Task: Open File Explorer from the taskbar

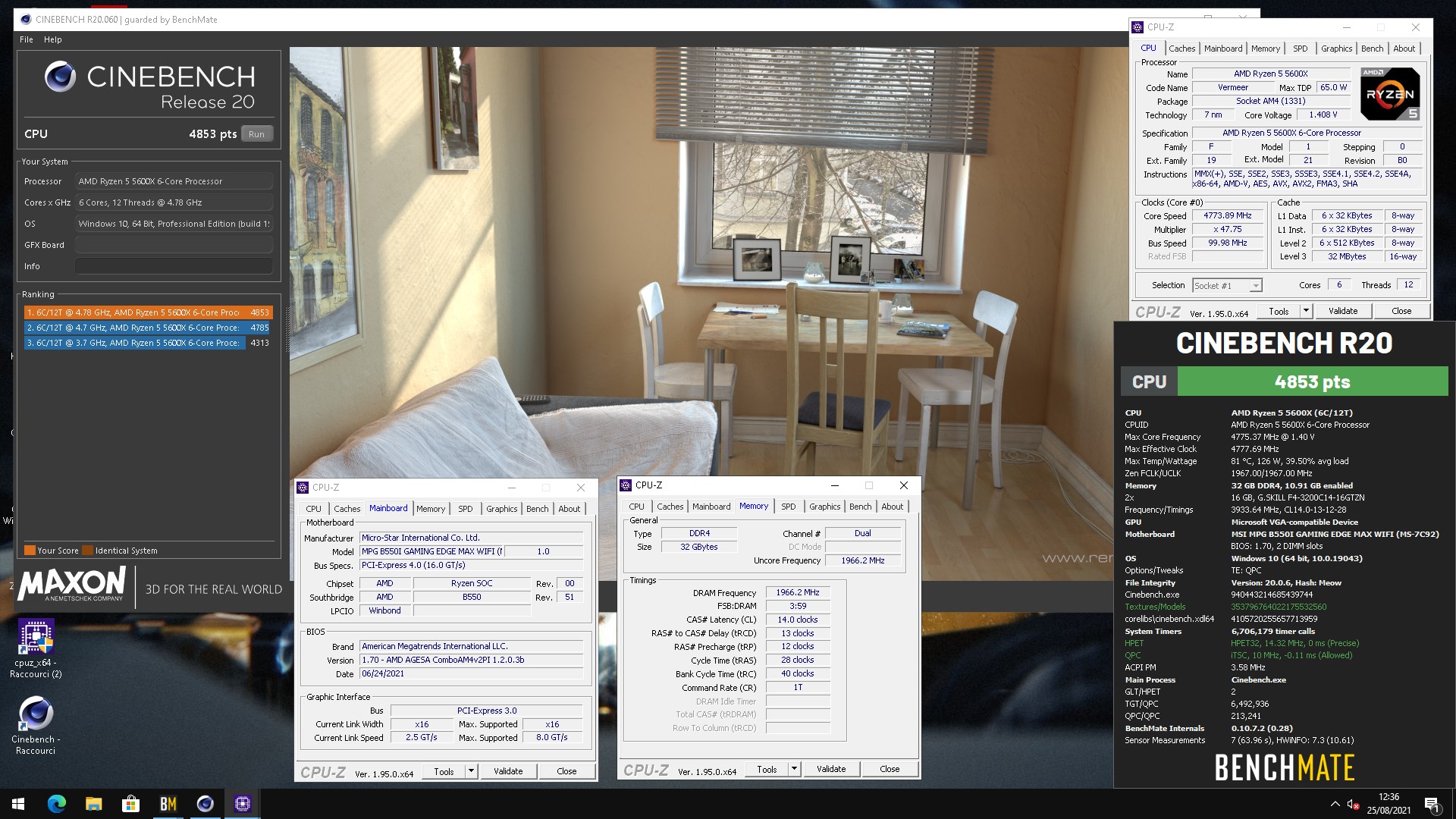Action: pyautogui.click(x=93, y=804)
